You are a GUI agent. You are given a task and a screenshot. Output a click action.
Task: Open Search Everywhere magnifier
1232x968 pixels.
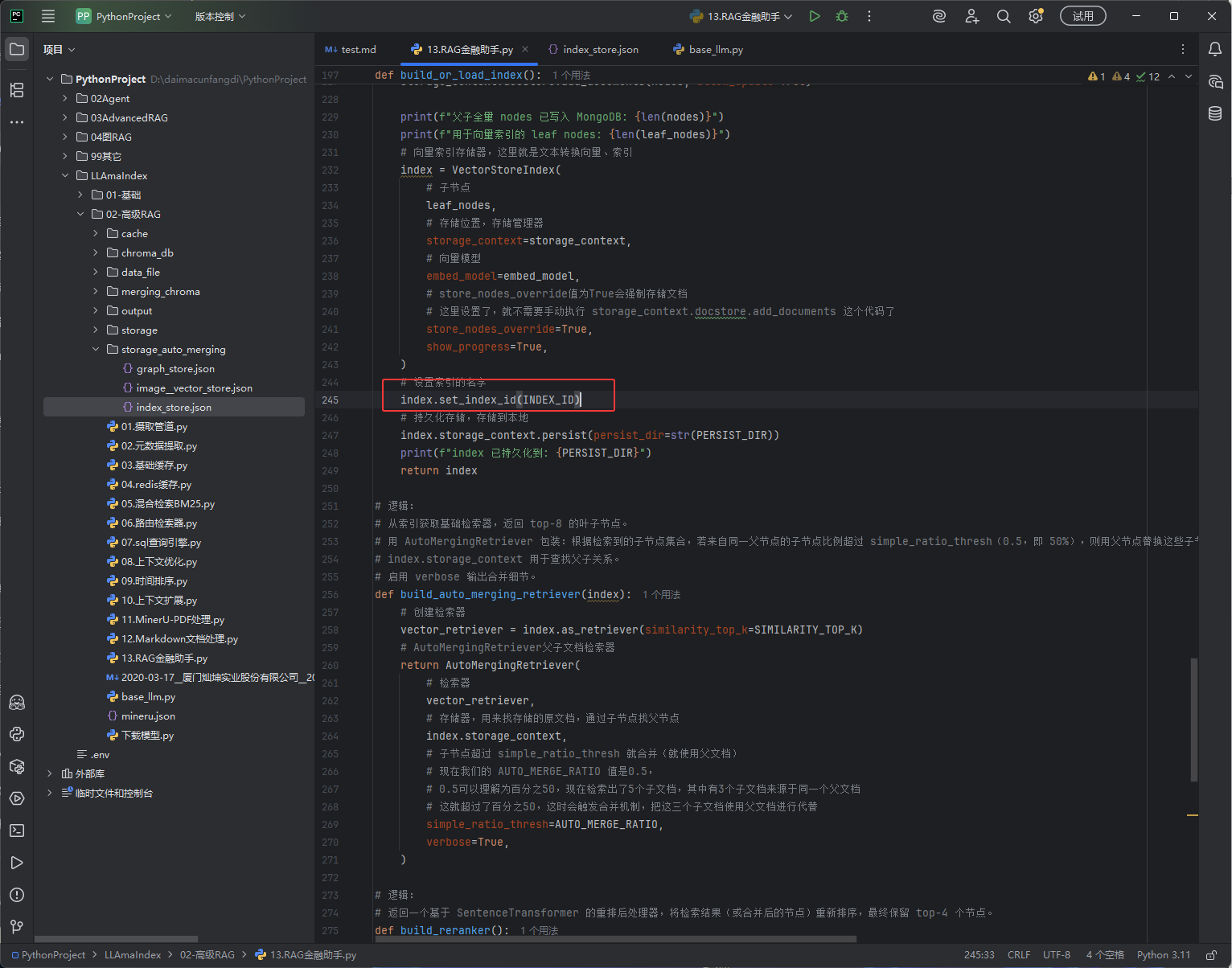1004,16
